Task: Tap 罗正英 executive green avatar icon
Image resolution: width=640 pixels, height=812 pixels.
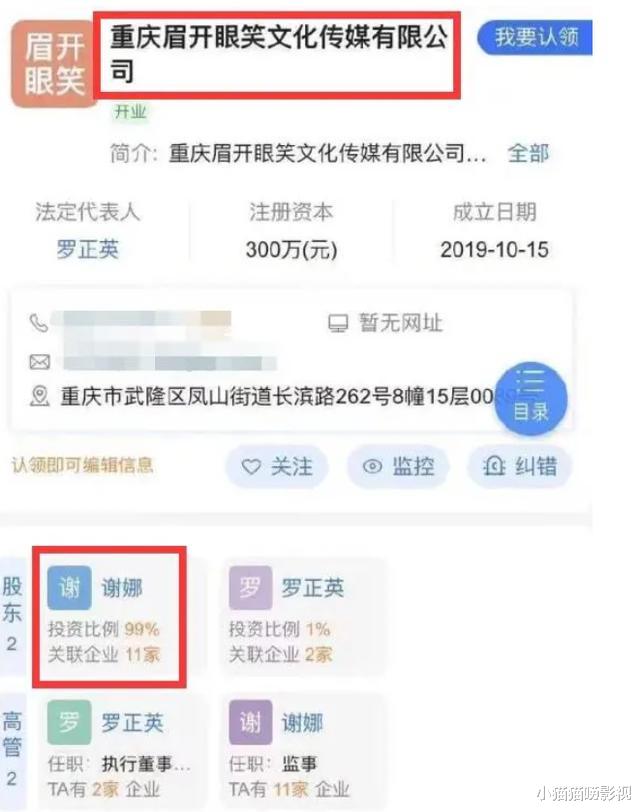Action: point(69,722)
